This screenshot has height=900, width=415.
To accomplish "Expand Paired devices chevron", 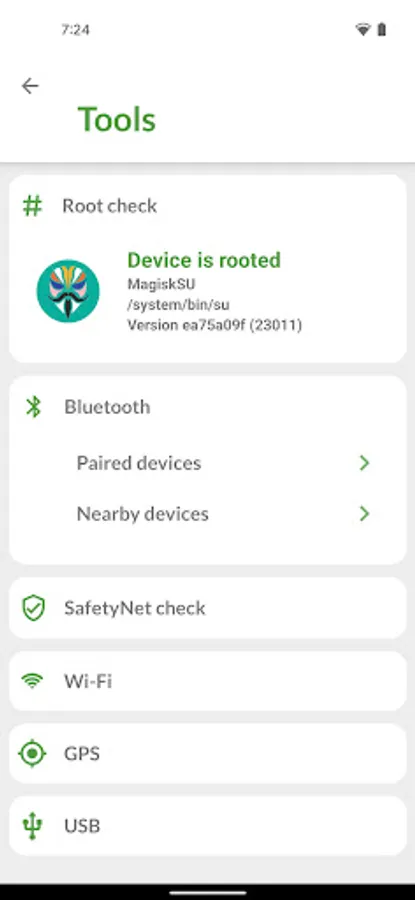I will coord(364,463).
